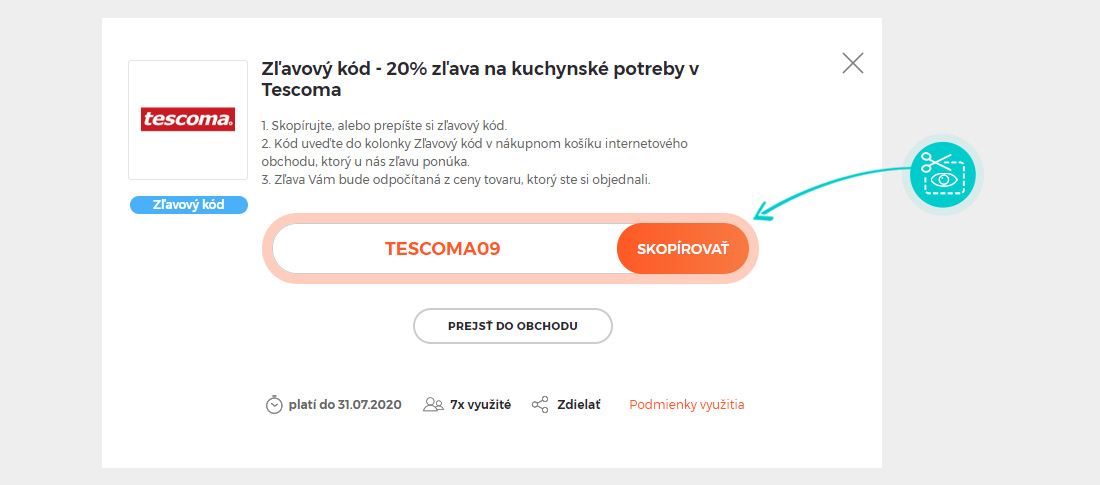The image size is (1100, 485).
Task: Select the TESCOMA09 code text
Action: pyautogui.click(x=443, y=248)
